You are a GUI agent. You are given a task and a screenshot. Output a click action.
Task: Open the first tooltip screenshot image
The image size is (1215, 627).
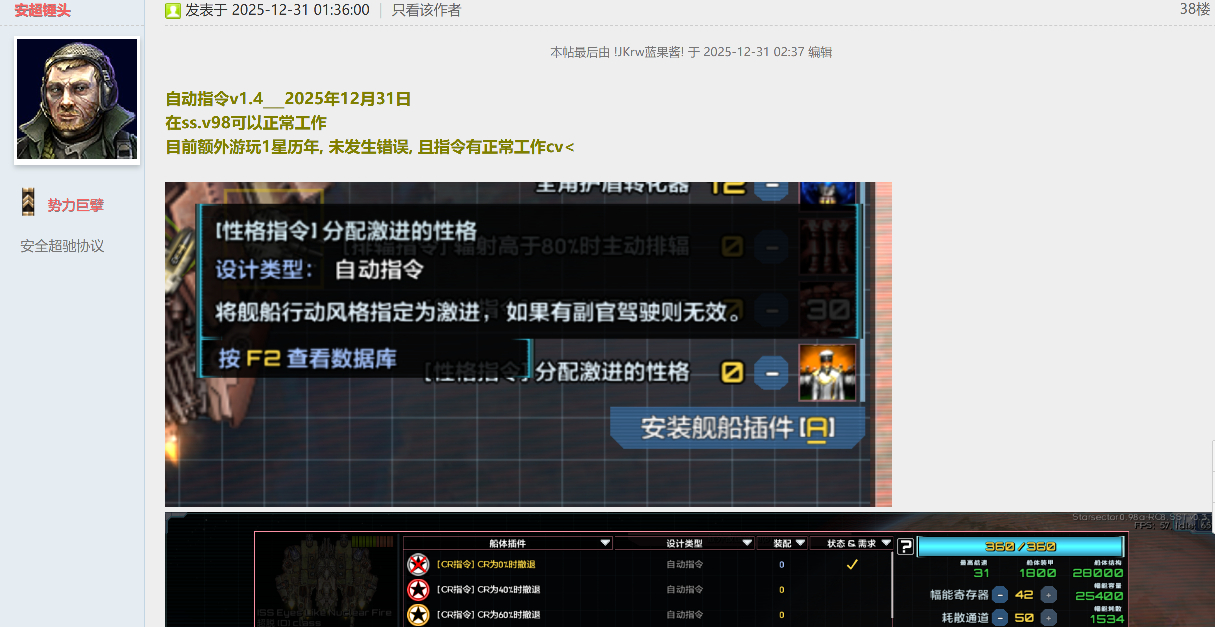[528, 344]
